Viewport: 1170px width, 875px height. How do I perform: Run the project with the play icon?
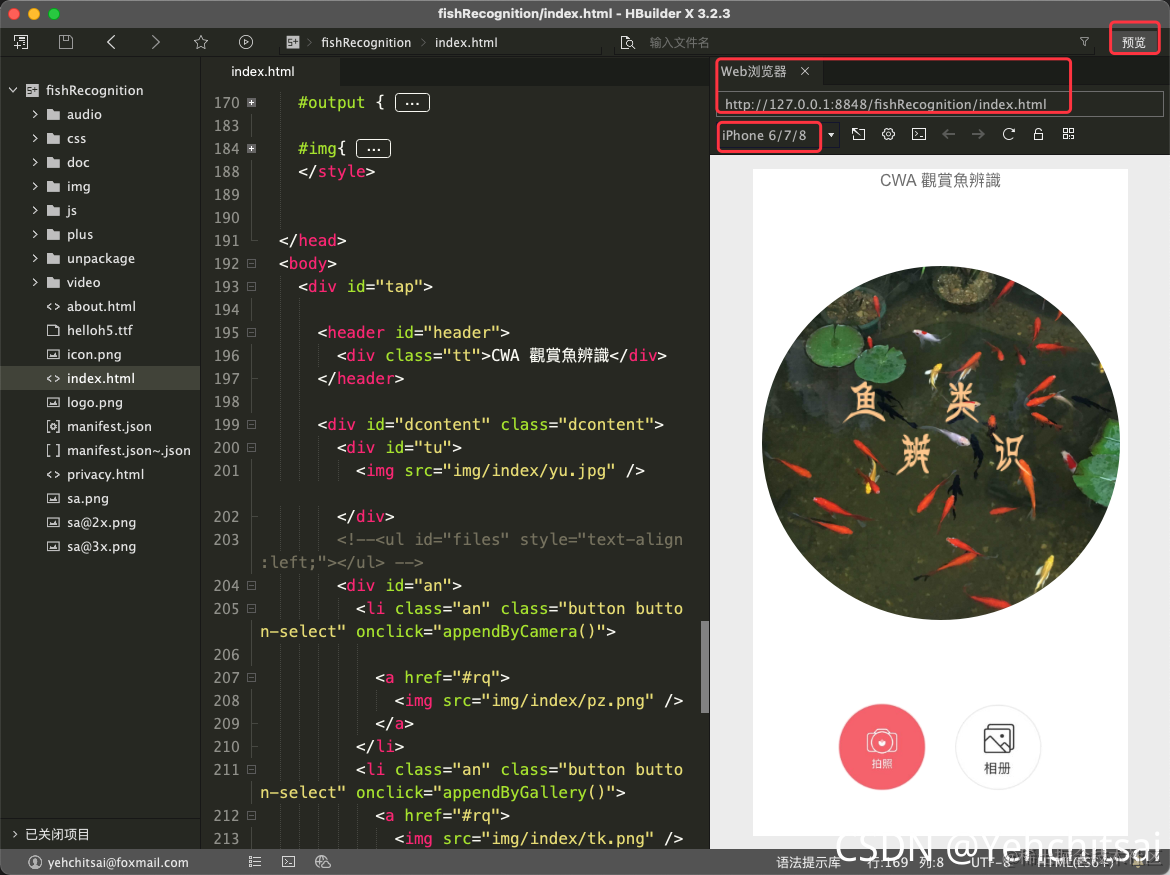(245, 43)
